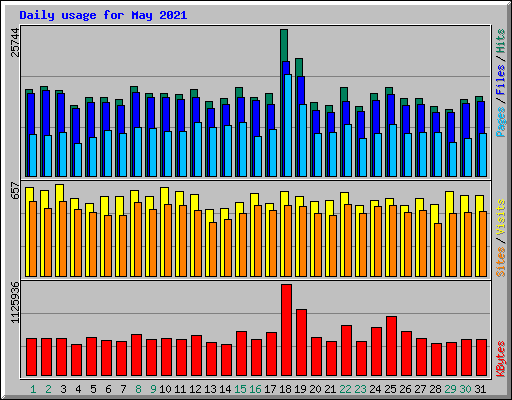Click day 22 on the x-axis
512x400 pixels.
345,389
